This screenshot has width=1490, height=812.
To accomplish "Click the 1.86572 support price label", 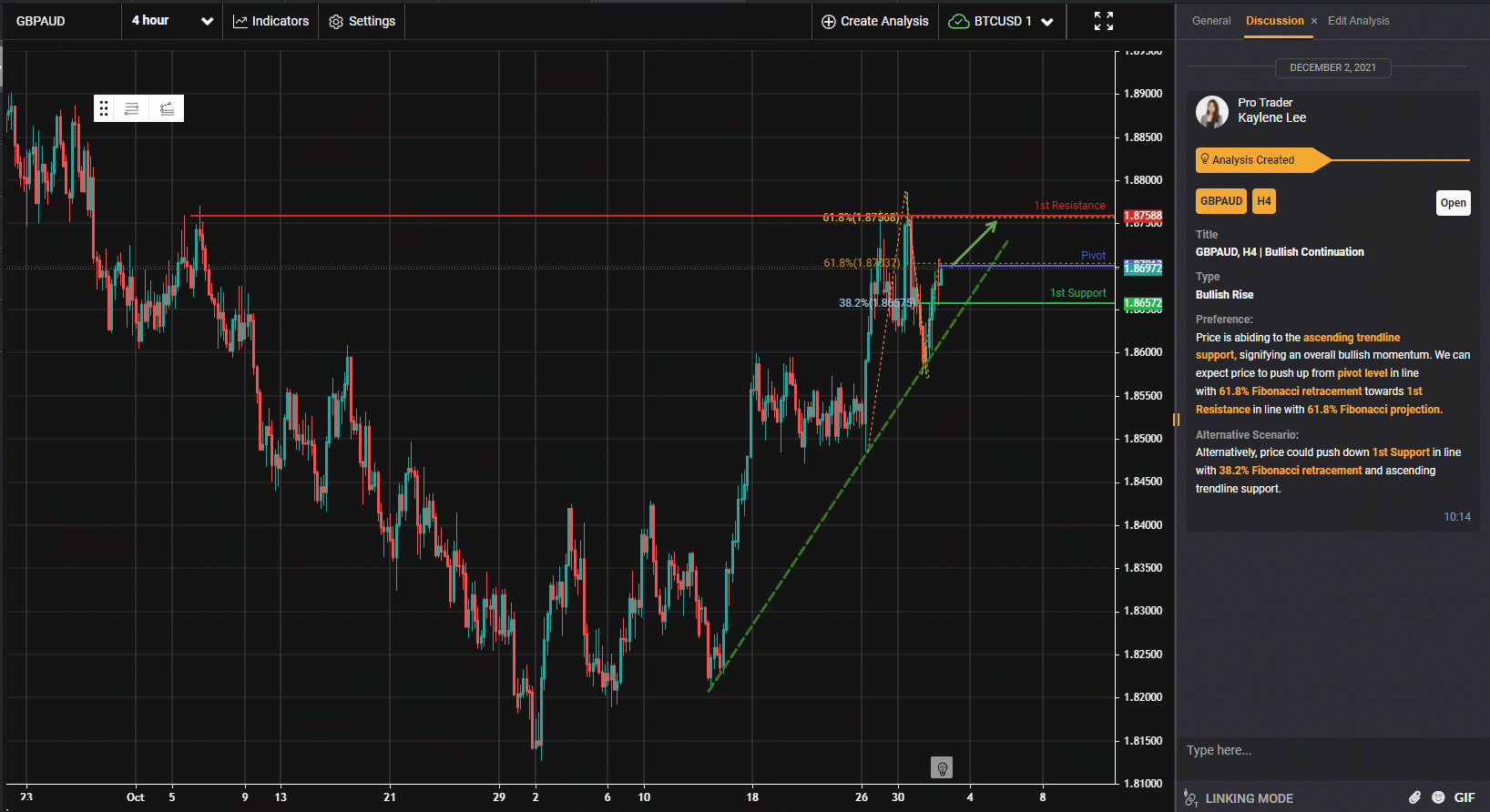I will pyautogui.click(x=1143, y=303).
